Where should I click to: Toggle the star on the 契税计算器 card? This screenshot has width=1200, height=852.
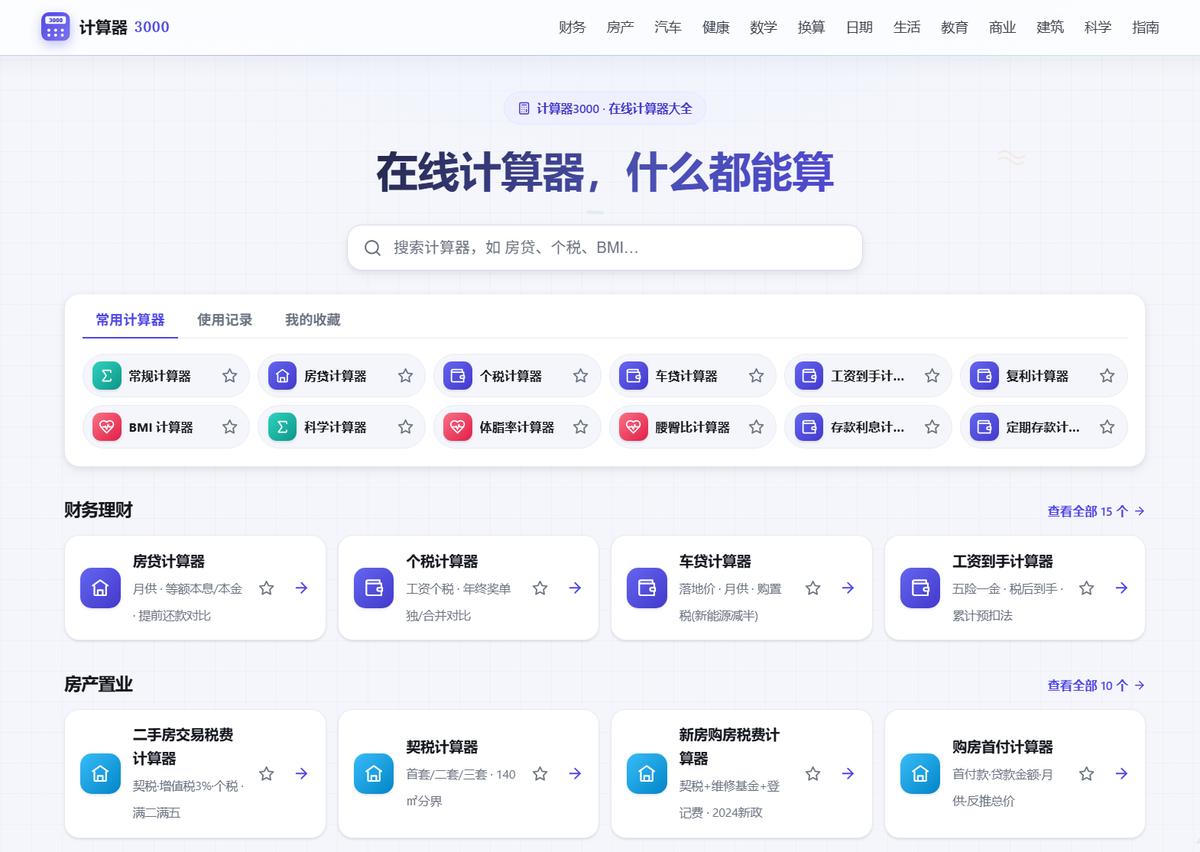540,774
